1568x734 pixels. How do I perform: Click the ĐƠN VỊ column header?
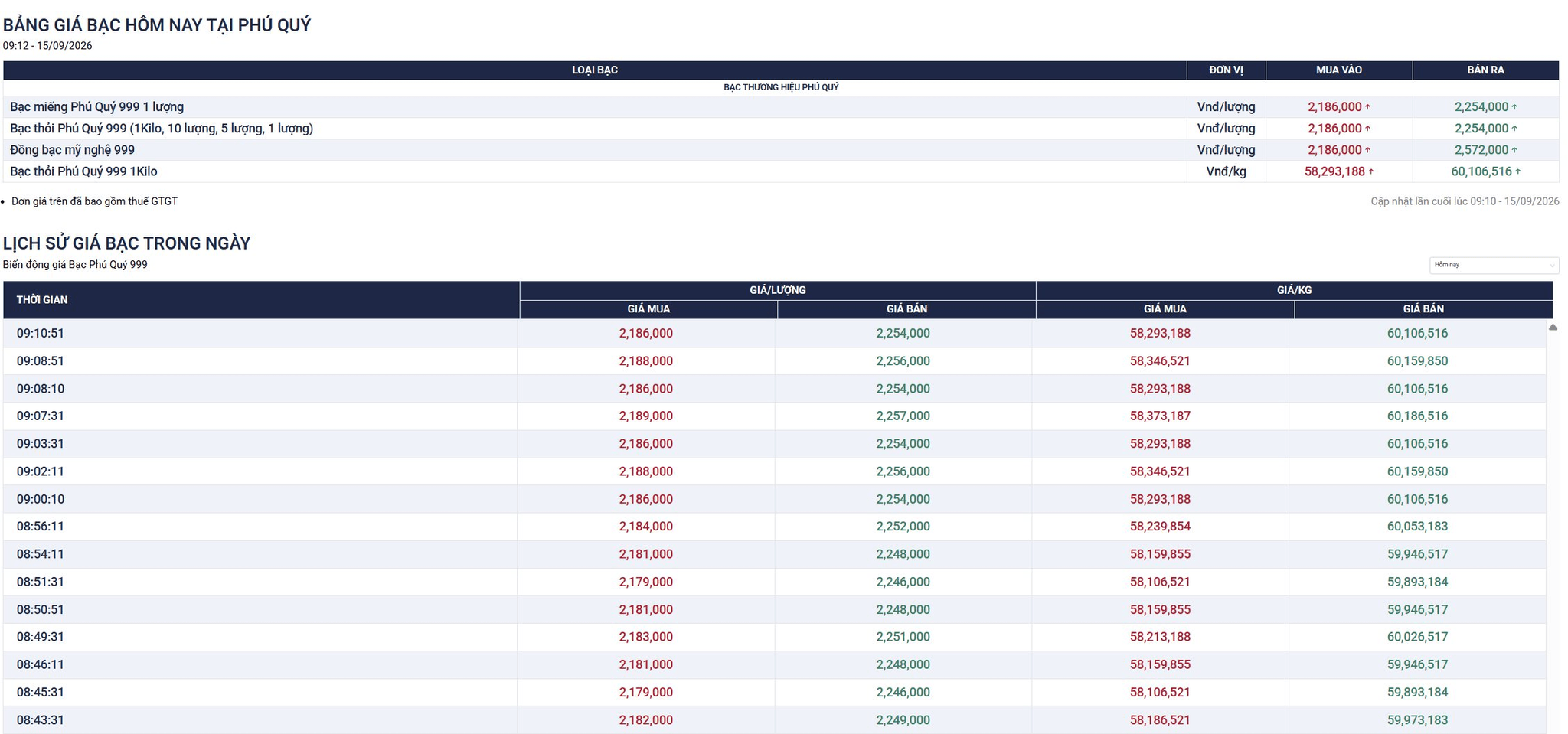click(x=1227, y=70)
